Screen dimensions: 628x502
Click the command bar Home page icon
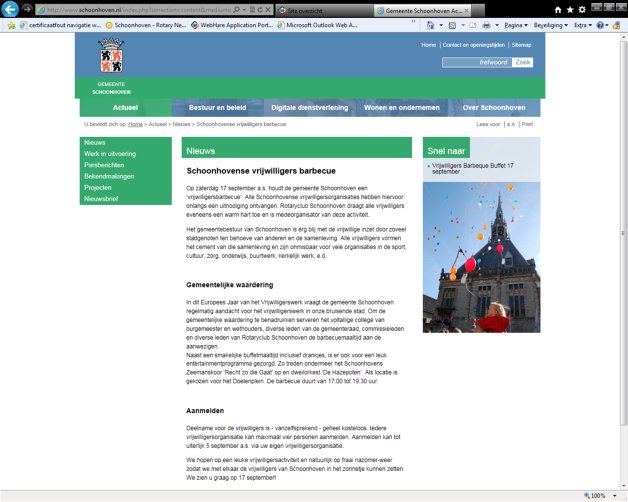click(431, 25)
